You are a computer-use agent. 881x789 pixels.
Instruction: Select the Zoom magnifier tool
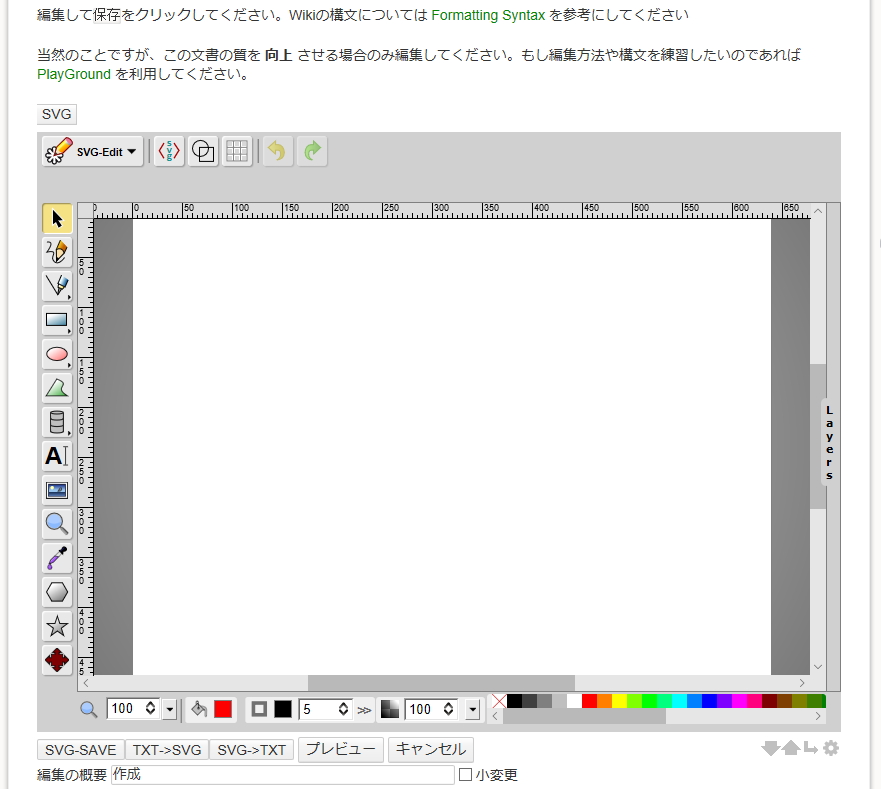click(56, 523)
